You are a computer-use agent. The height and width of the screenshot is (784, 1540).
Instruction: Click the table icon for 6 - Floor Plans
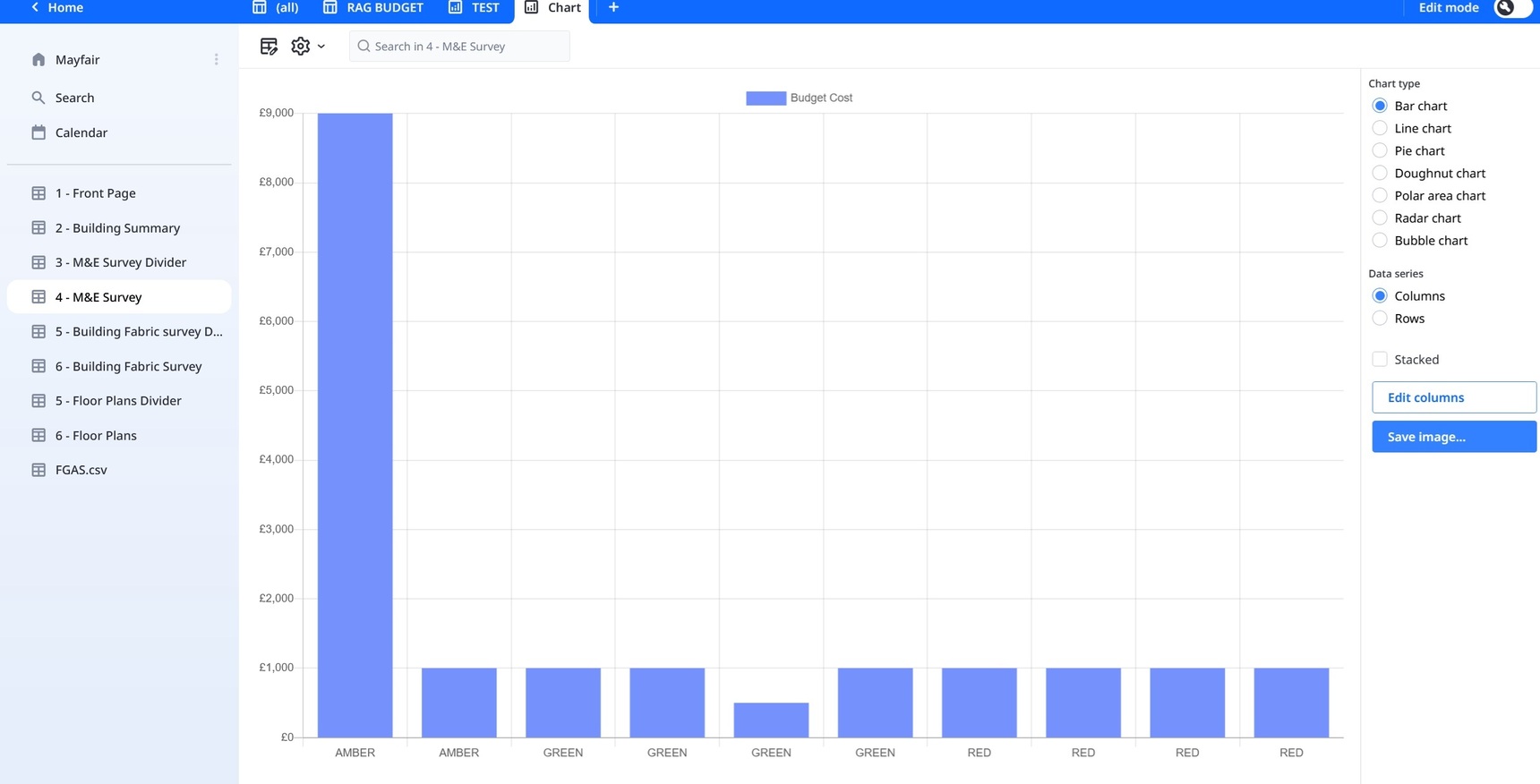(38, 436)
